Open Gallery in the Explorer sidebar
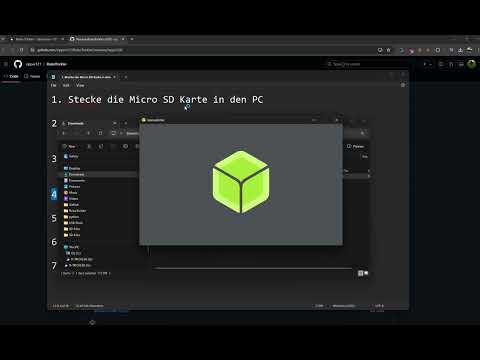Screen dimensions: 480x360 pos(71,156)
